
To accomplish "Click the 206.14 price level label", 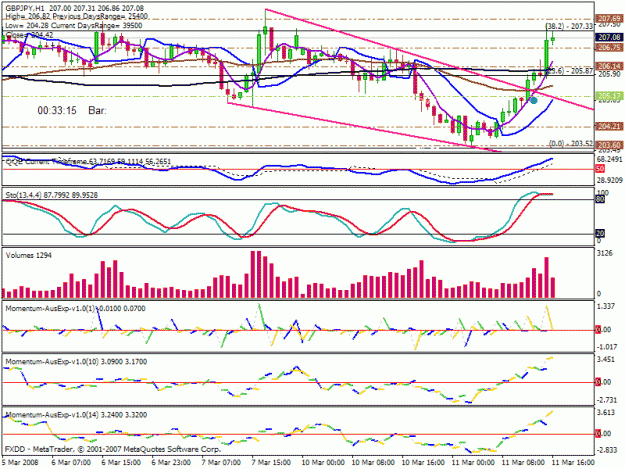I will [x=609, y=66].
